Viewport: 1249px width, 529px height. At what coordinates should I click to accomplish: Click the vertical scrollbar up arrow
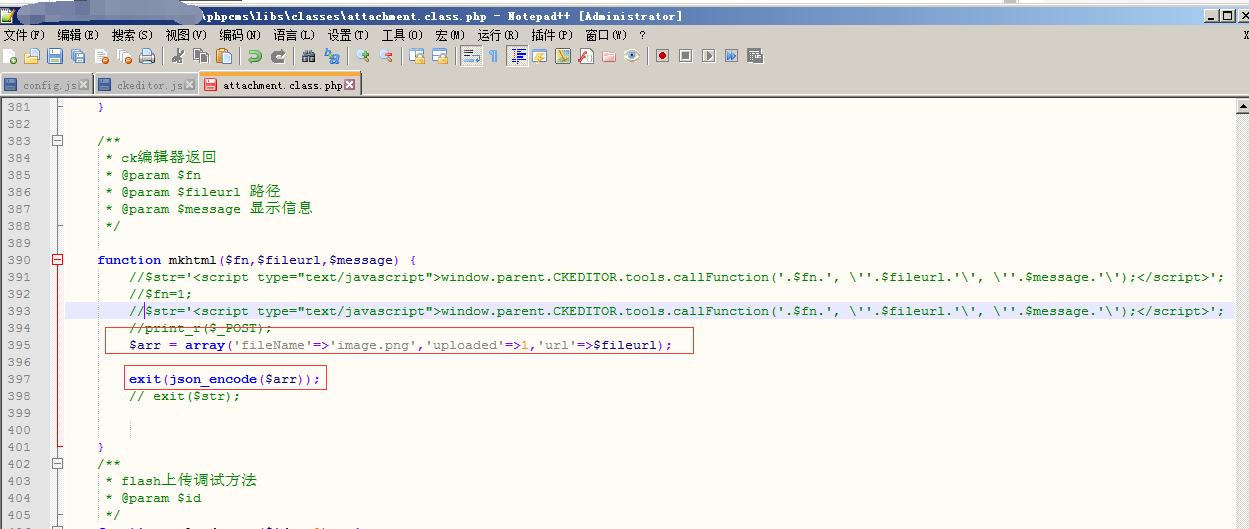click(x=1242, y=105)
